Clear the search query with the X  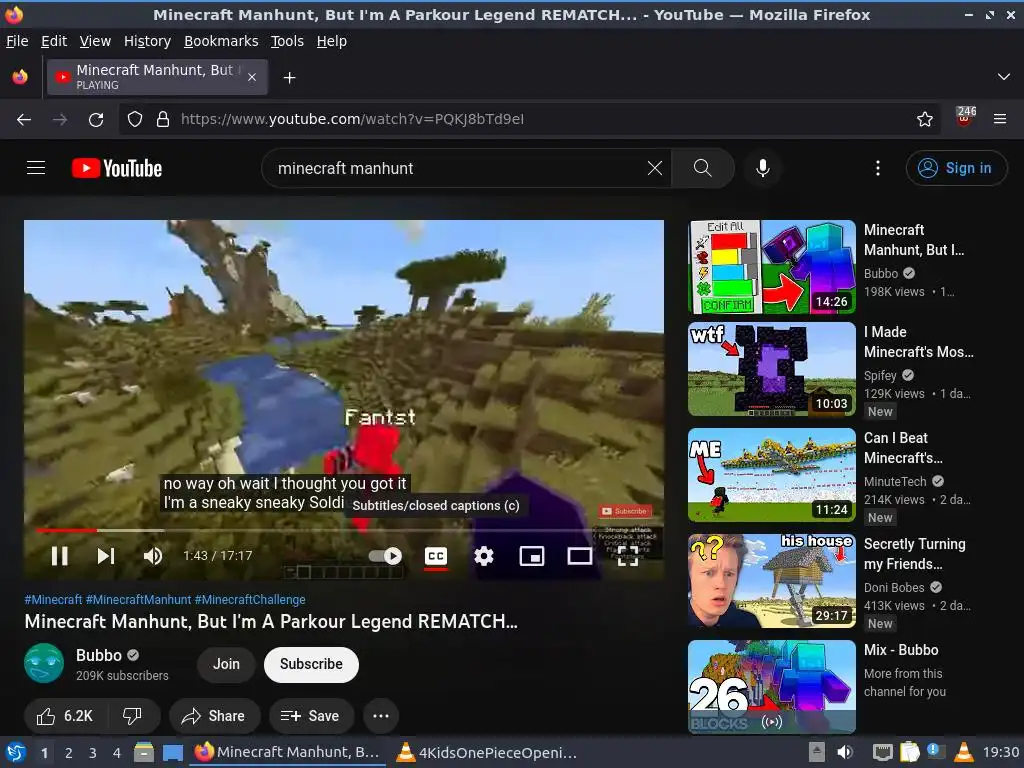pyautogui.click(x=654, y=168)
